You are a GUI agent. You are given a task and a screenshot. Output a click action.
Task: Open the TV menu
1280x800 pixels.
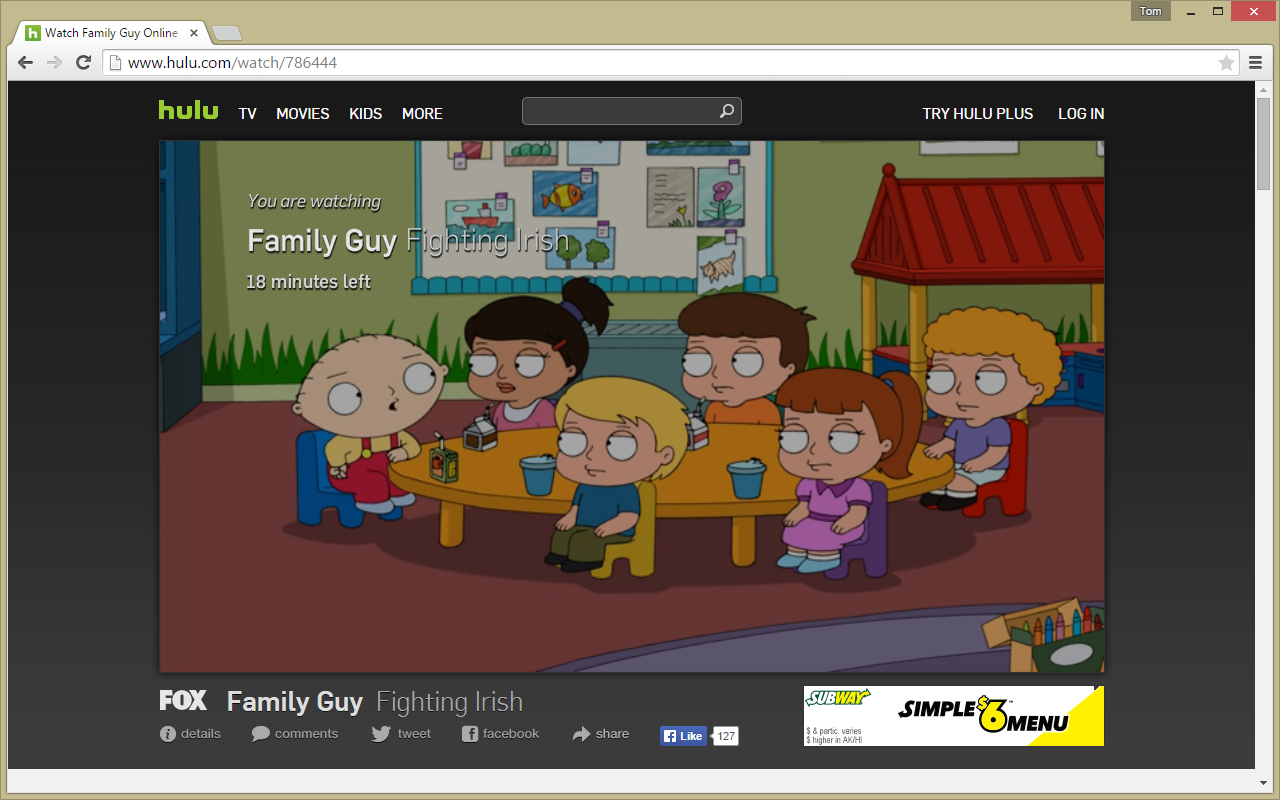[248, 114]
